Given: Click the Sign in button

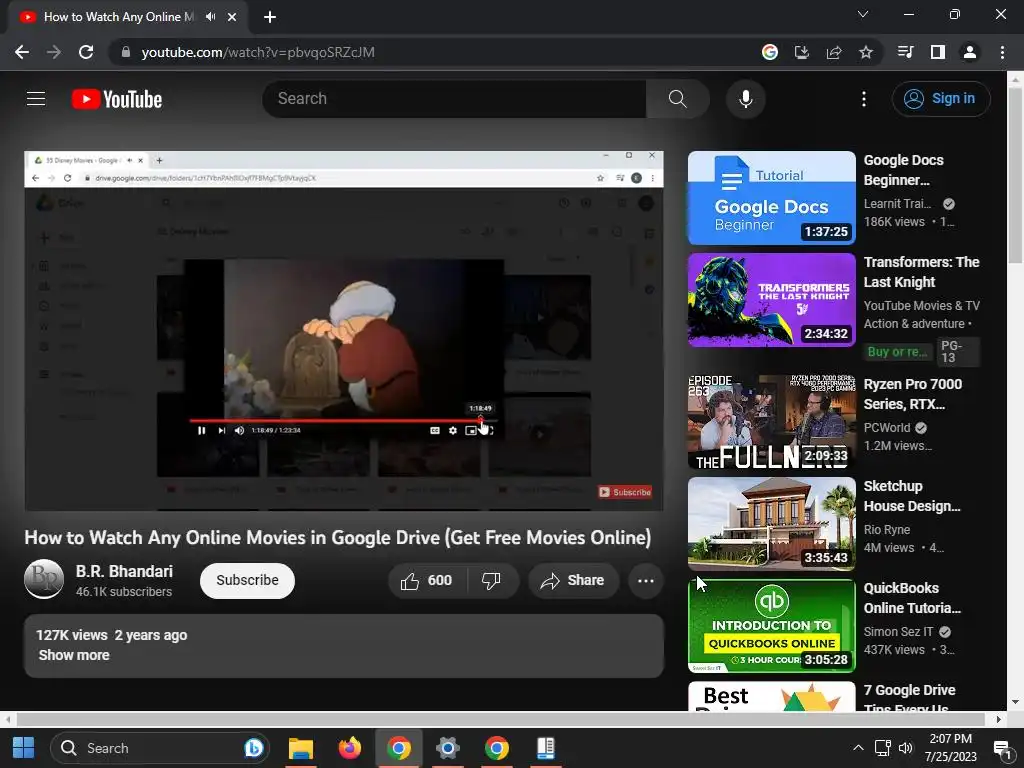Looking at the screenshot, I should 940,99.
